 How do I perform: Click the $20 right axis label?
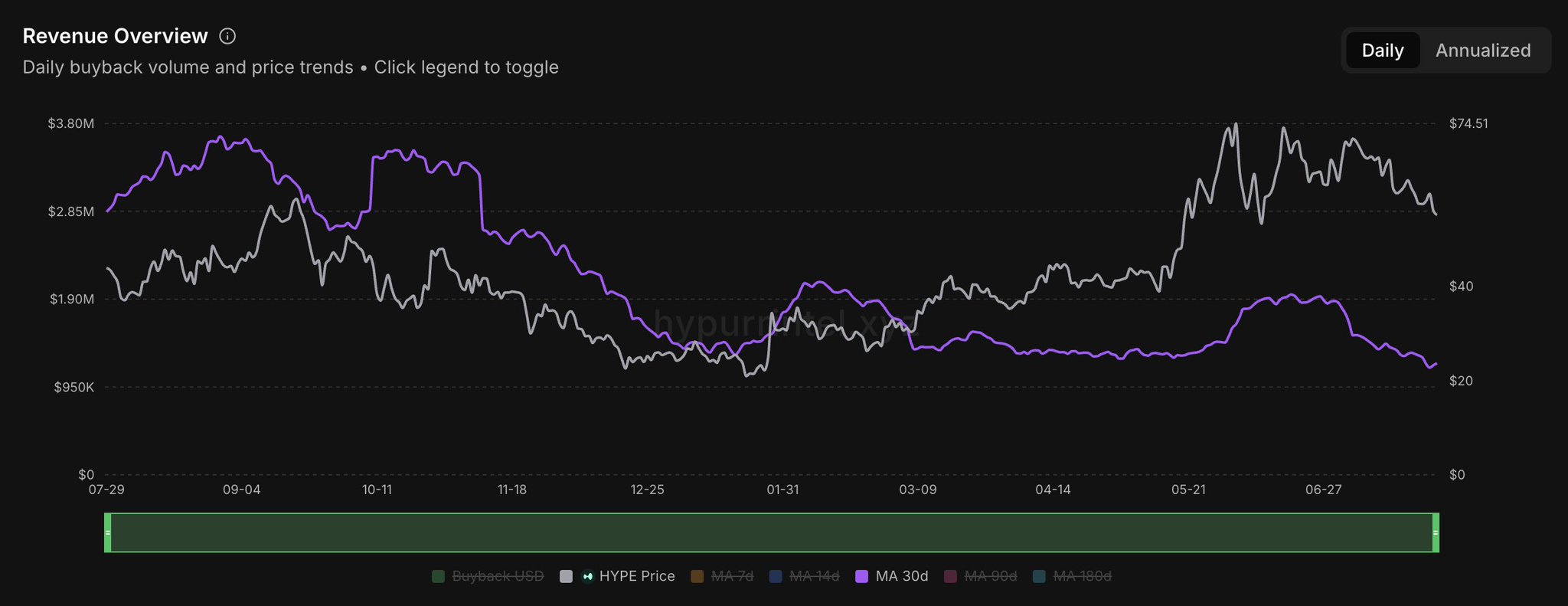coord(1461,381)
